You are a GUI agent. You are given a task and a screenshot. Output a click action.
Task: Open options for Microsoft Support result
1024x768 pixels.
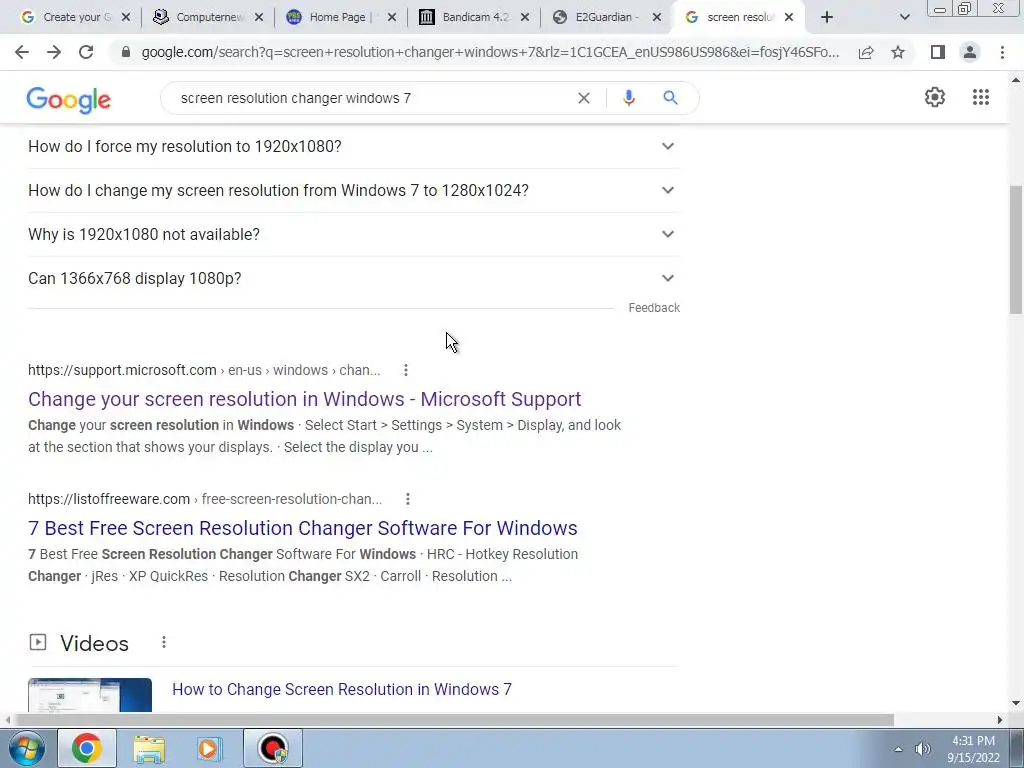click(406, 370)
